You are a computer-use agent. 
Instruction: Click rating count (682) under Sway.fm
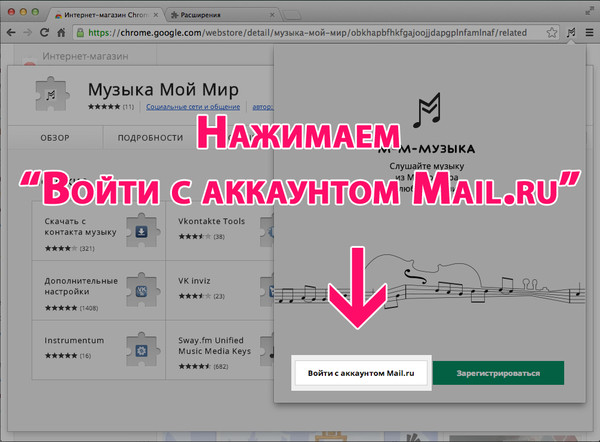(221, 367)
